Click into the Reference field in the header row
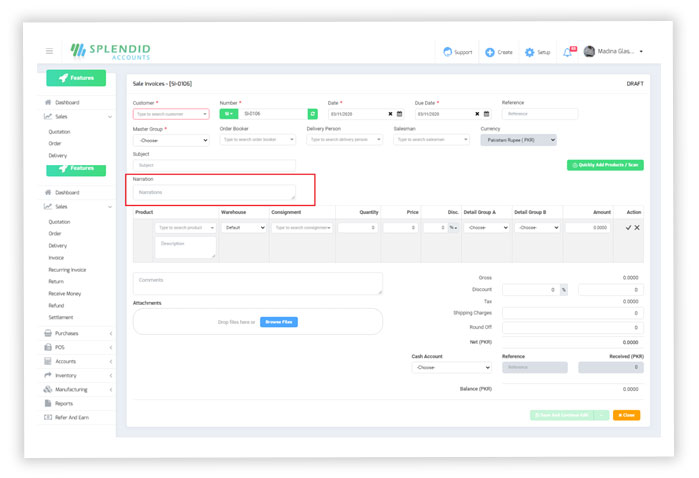This screenshot has height=478, width=699. pos(540,114)
